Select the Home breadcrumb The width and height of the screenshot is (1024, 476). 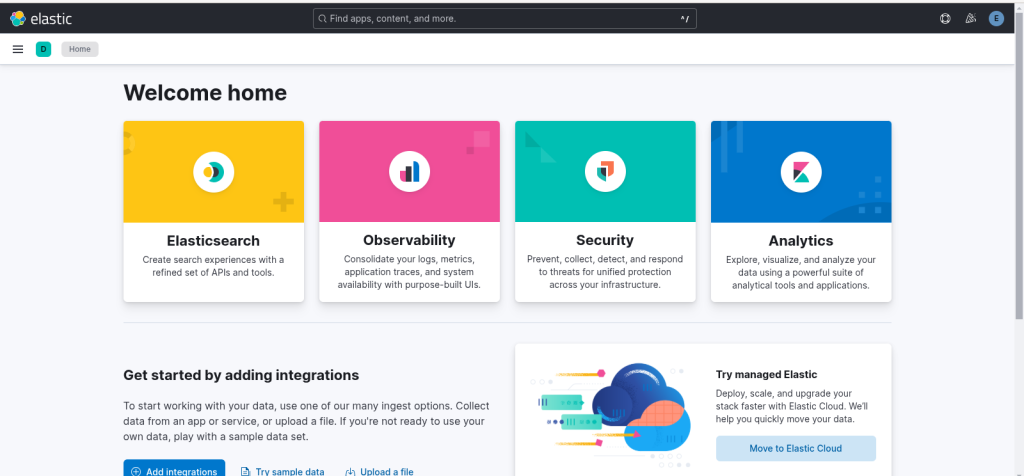pyautogui.click(x=80, y=49)
